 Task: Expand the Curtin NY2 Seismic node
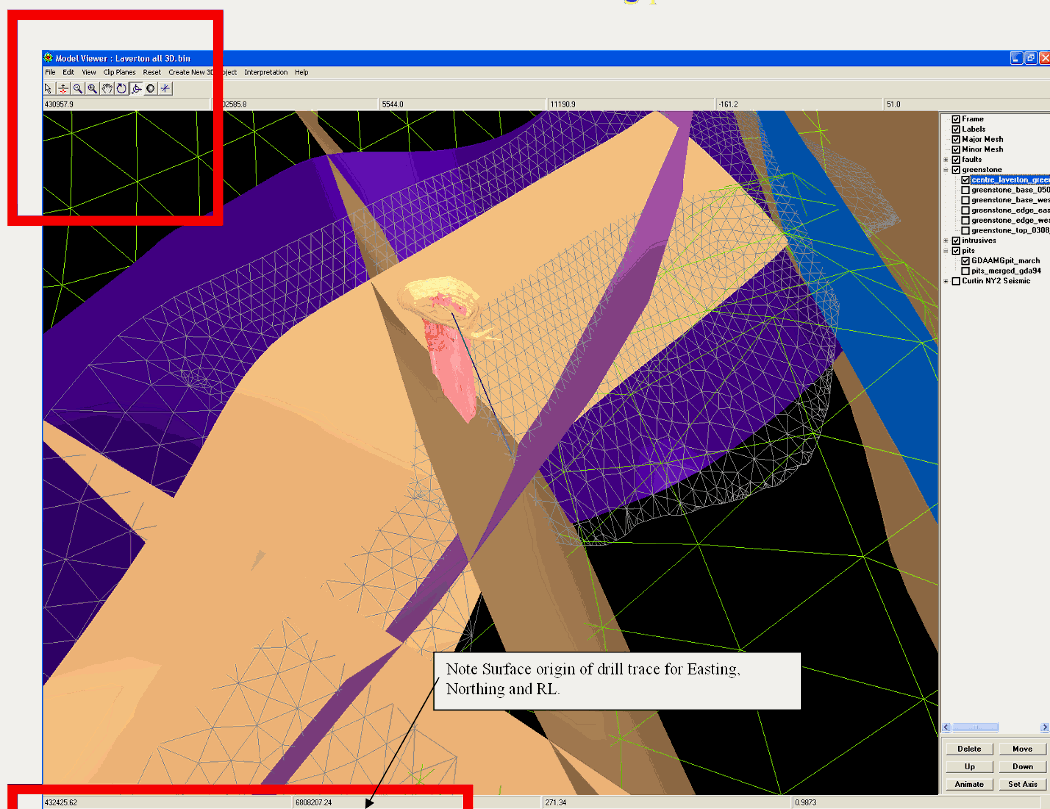tap(946, 281)
